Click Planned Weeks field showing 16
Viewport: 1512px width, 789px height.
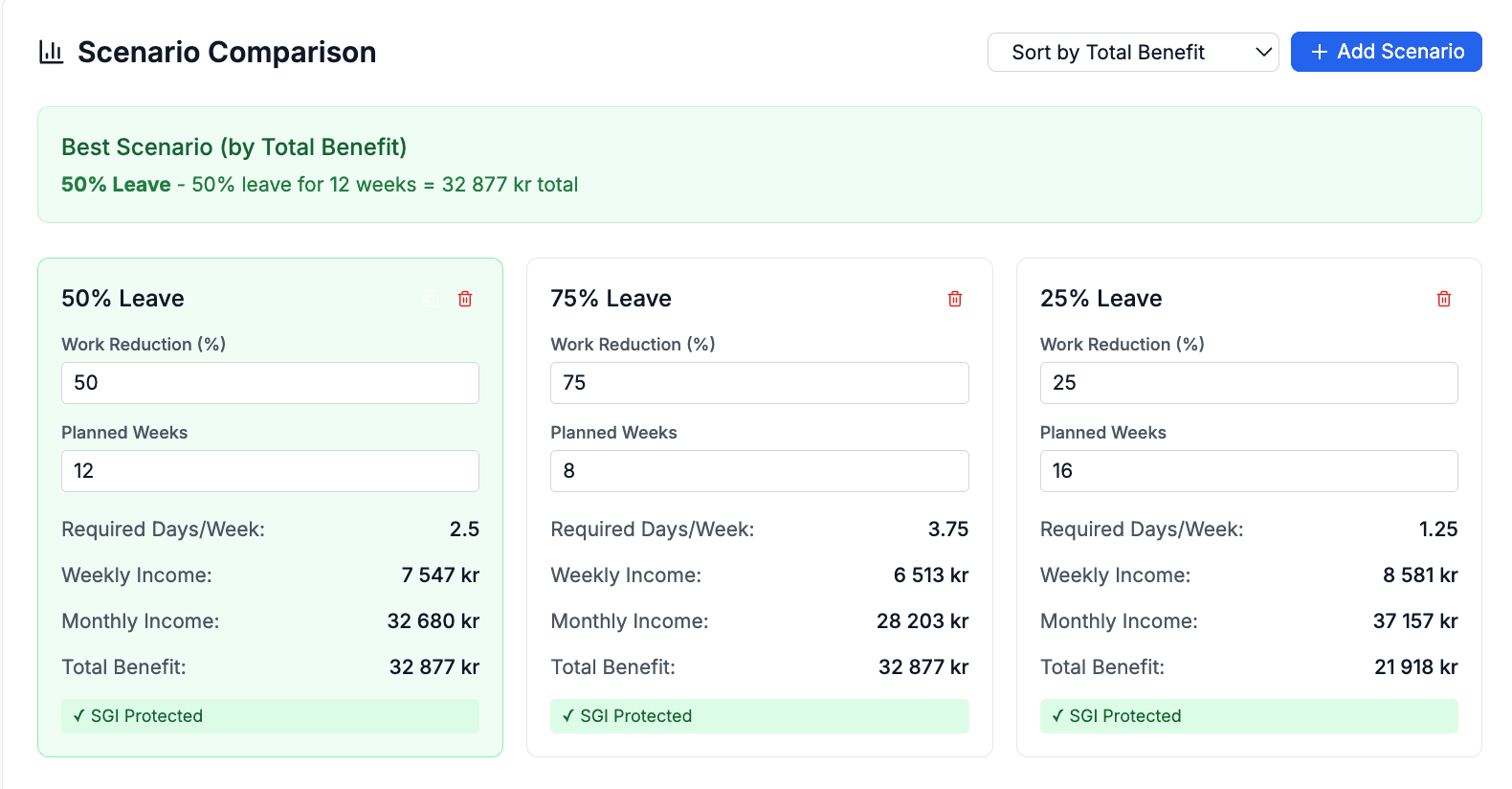pos(1248,471)
